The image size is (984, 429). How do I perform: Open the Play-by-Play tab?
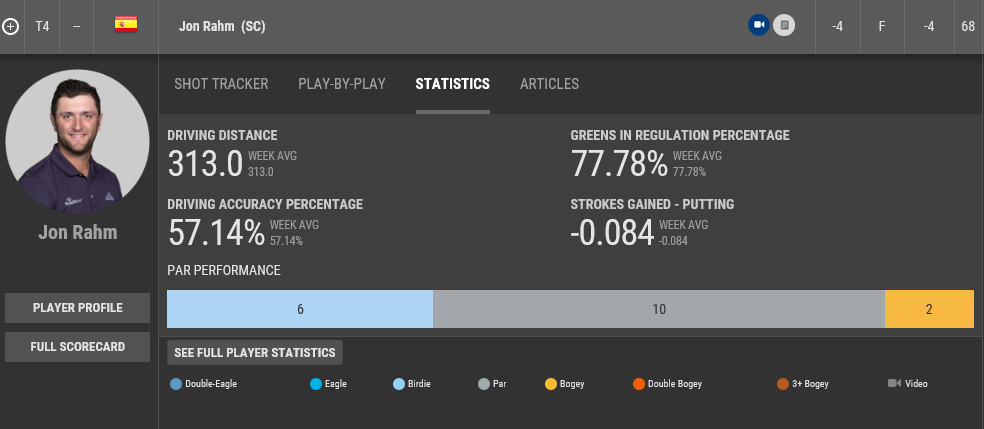[x=342, y=84]
